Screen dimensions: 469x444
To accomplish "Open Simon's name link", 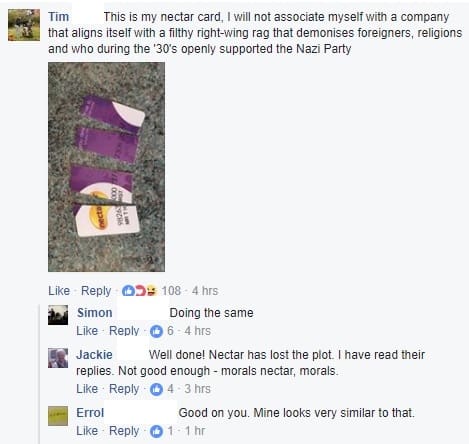I will point(95,313).
